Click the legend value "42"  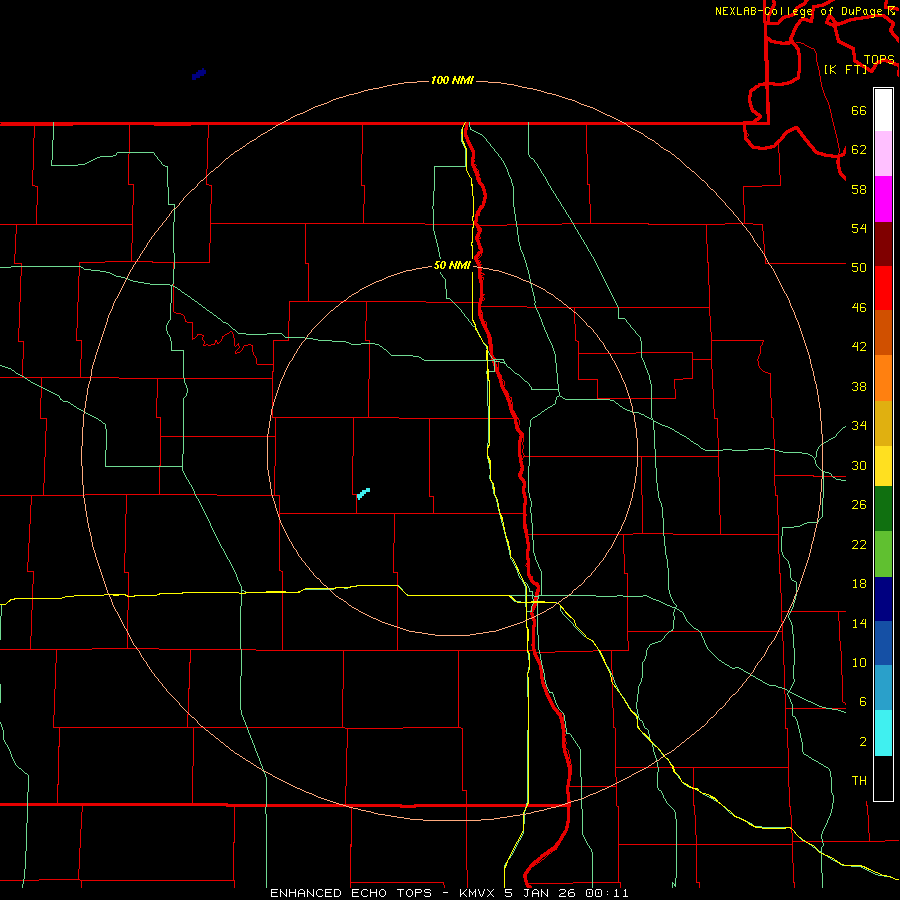pos(859,347)
